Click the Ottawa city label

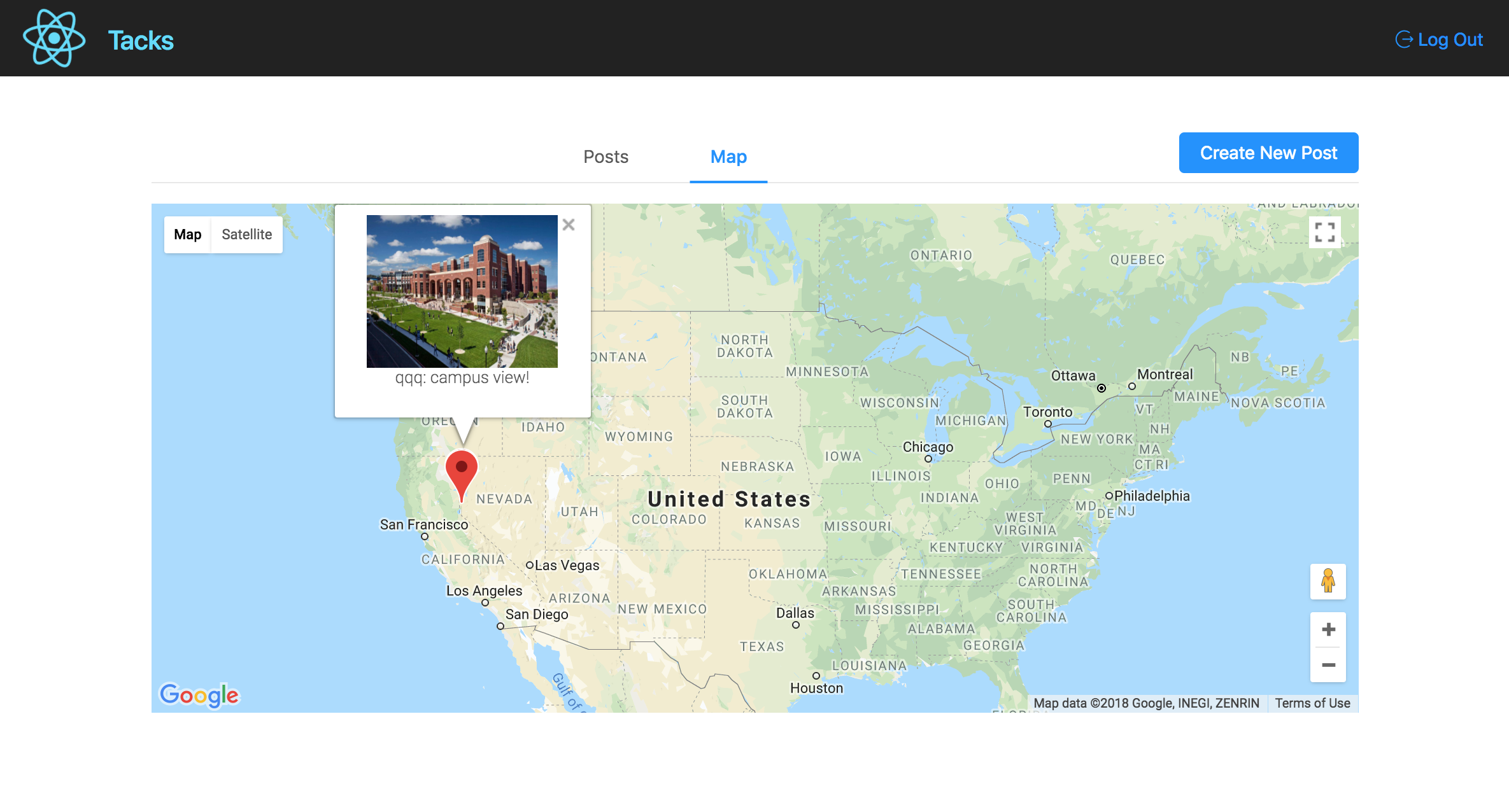(x=1073, y=375)
